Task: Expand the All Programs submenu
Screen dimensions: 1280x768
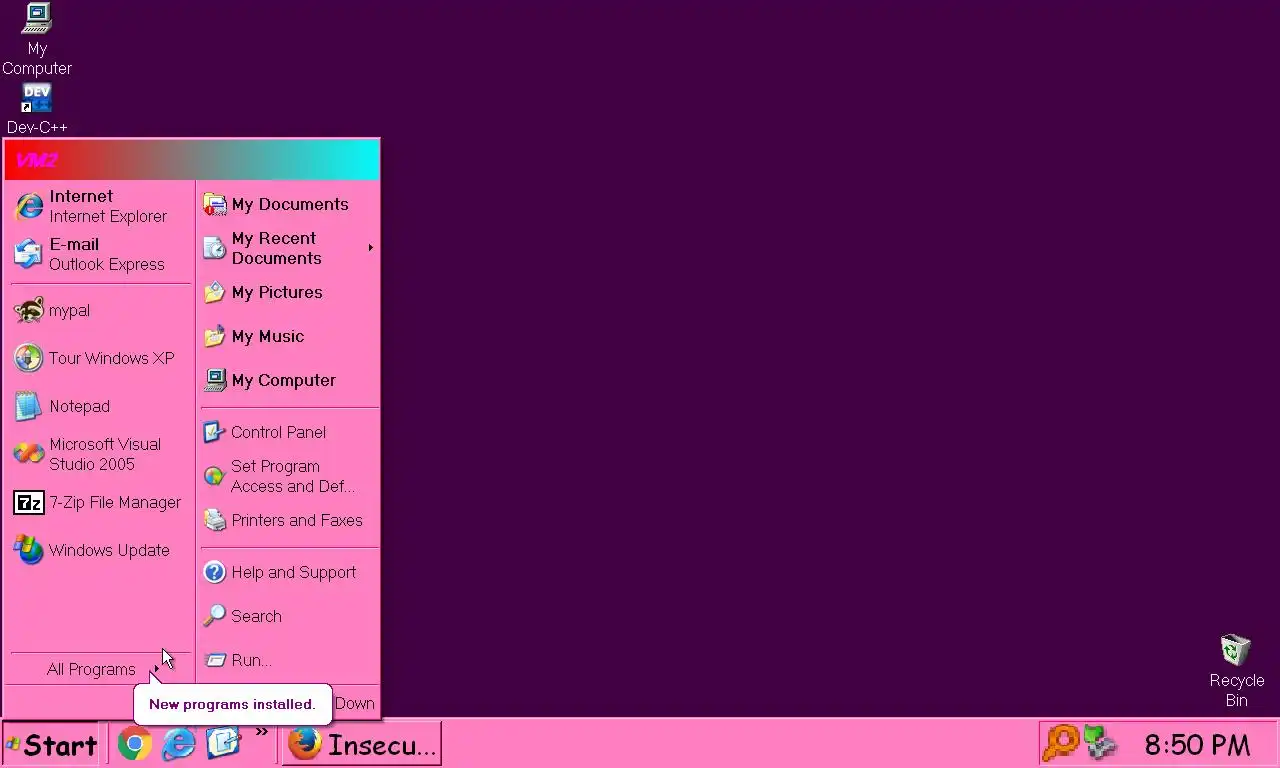Action: point(99,669)
